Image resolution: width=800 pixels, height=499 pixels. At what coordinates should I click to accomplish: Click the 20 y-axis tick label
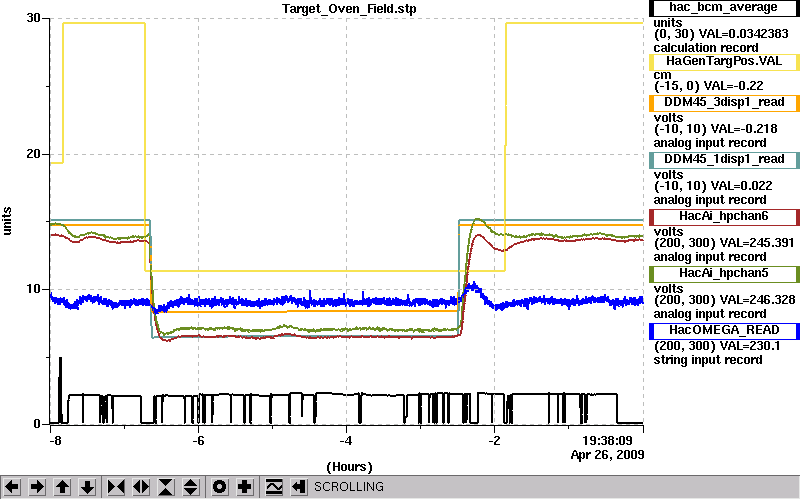34,154
